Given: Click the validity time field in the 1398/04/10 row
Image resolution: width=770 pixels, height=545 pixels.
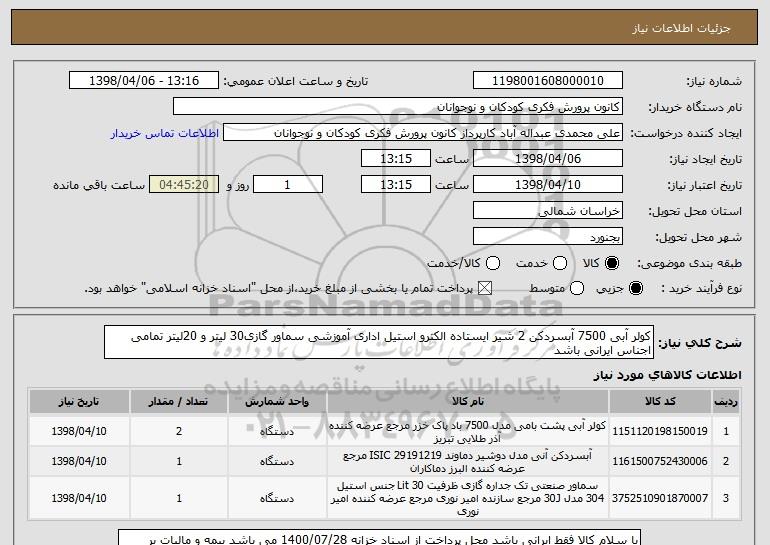Looking at the screenshot, I should point(396,185).
